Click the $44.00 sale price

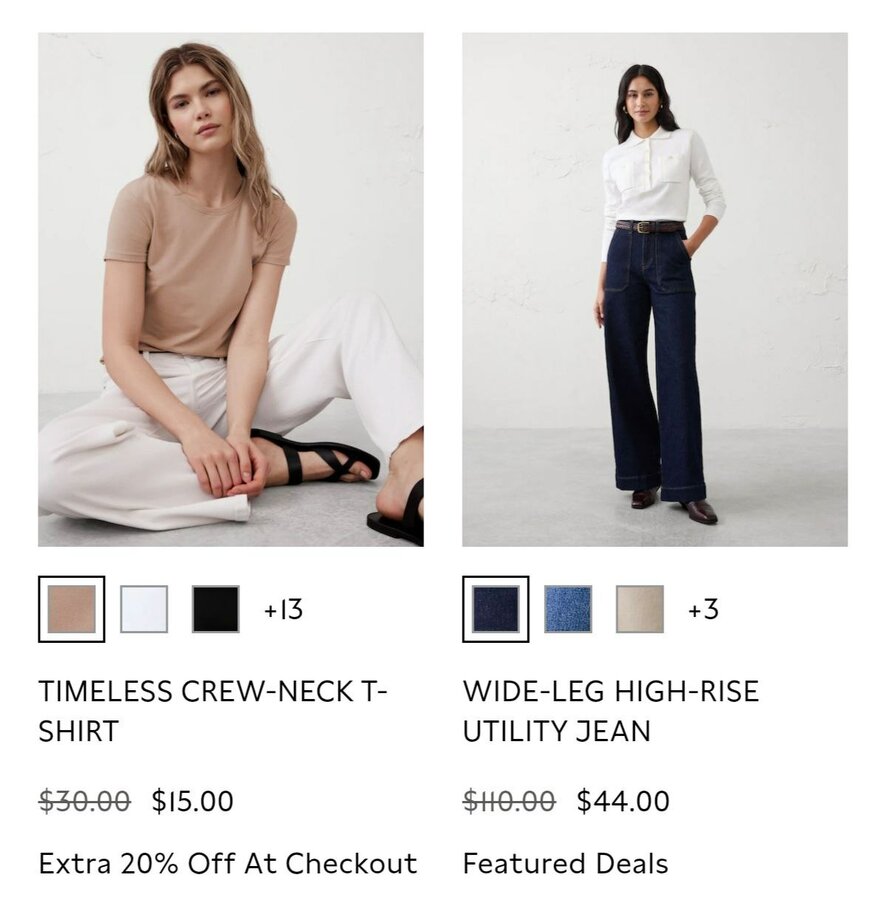pyautogui.click(x=623, y=801)
